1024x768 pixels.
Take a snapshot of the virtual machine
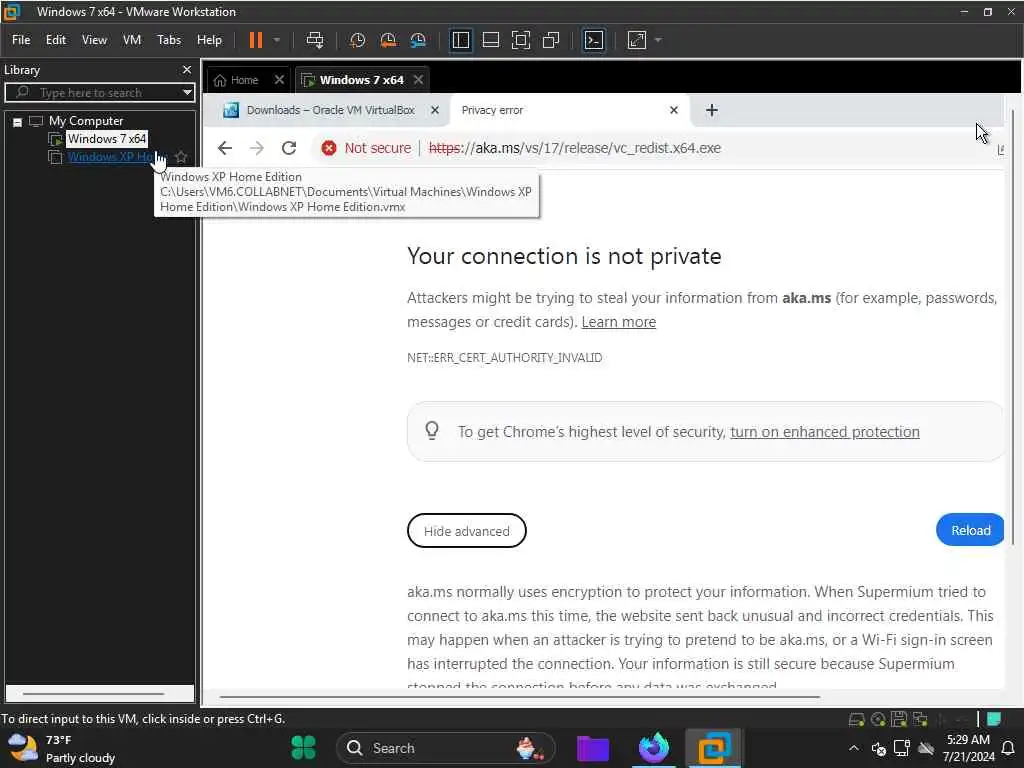[357, 40]
